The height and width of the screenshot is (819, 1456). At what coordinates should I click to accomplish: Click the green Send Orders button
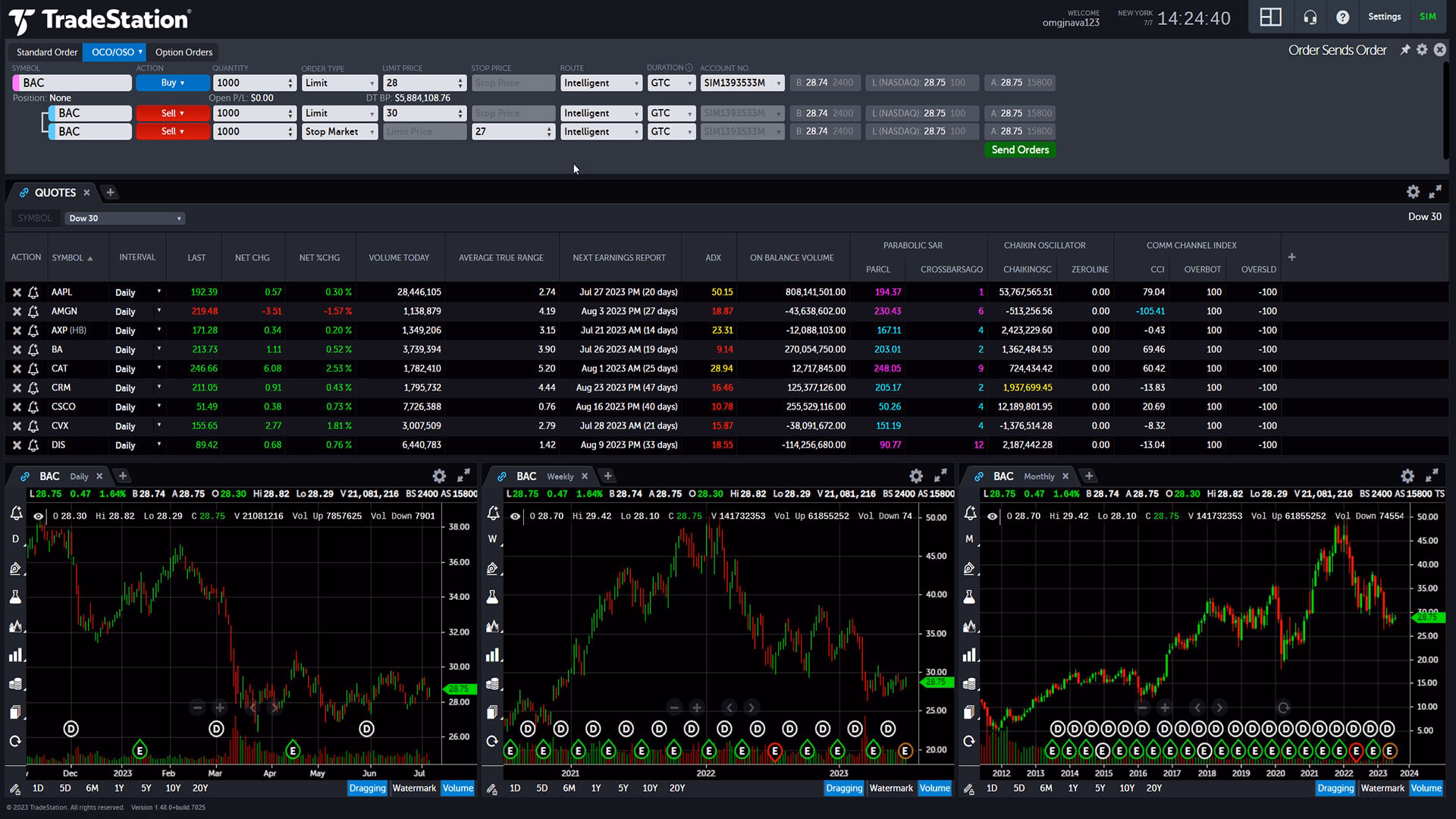1019,149
